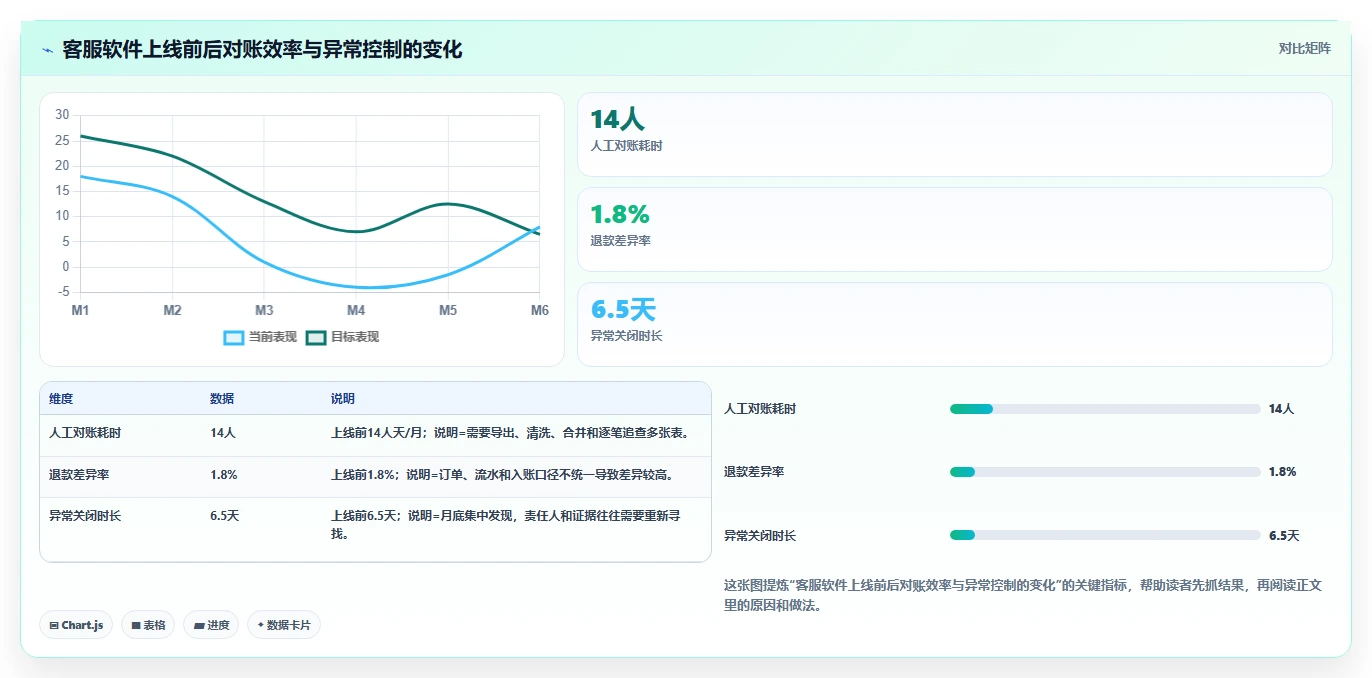Toggle the 当前表现 legend swatch

tap(233, 337)
